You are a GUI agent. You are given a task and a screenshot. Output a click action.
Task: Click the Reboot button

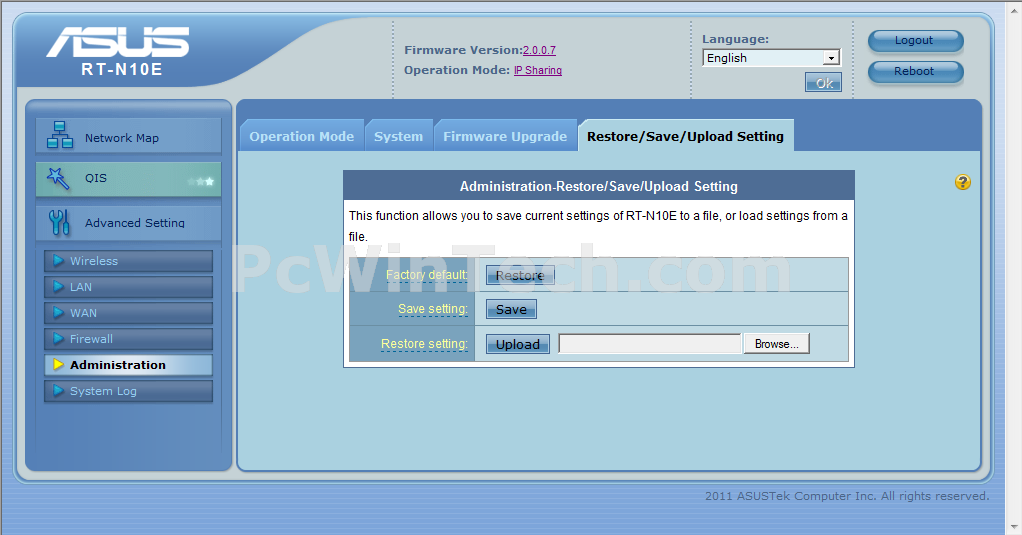click(x=915, y=71)
